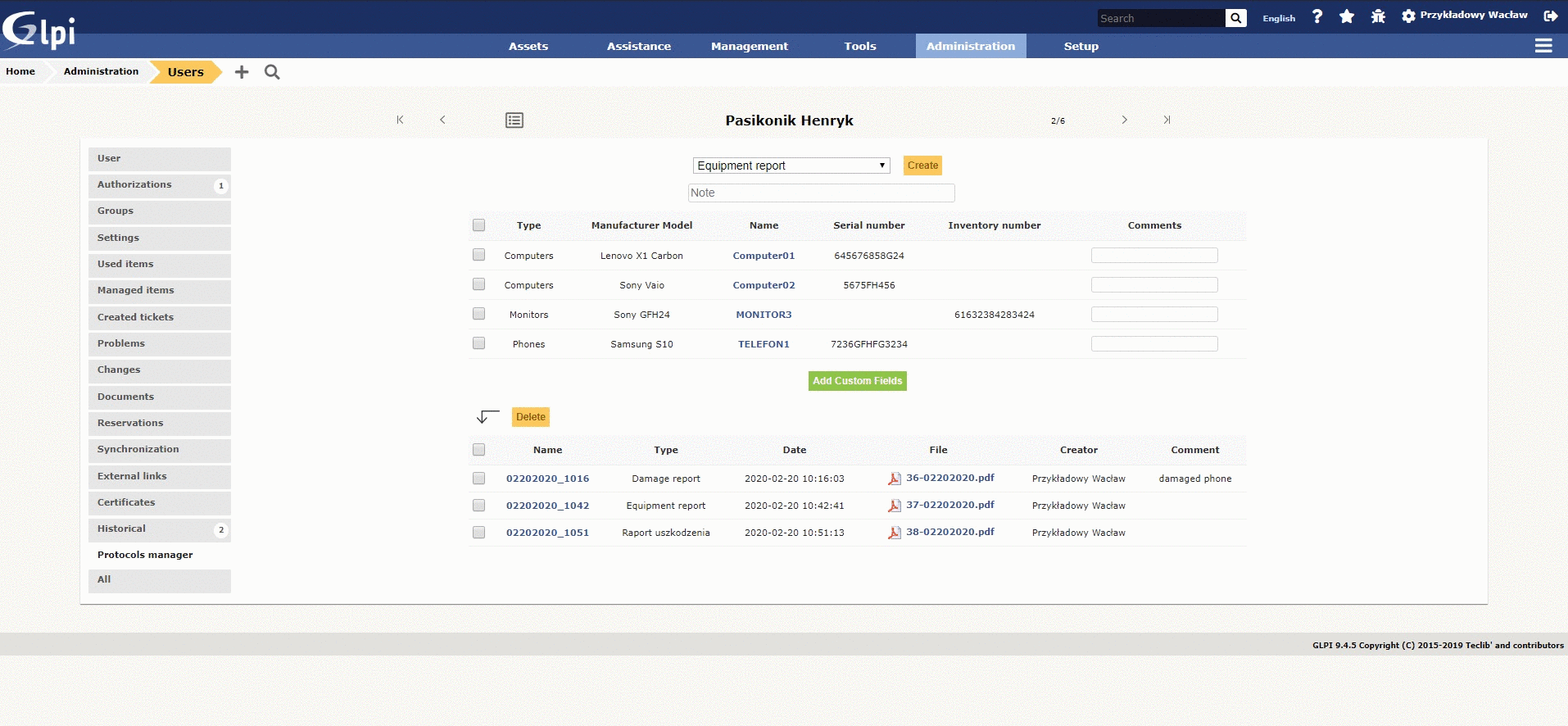Open protocol 02202020_1016 link
The height and width of the screenshot is (726, 1568).
(x=547, y=479)
